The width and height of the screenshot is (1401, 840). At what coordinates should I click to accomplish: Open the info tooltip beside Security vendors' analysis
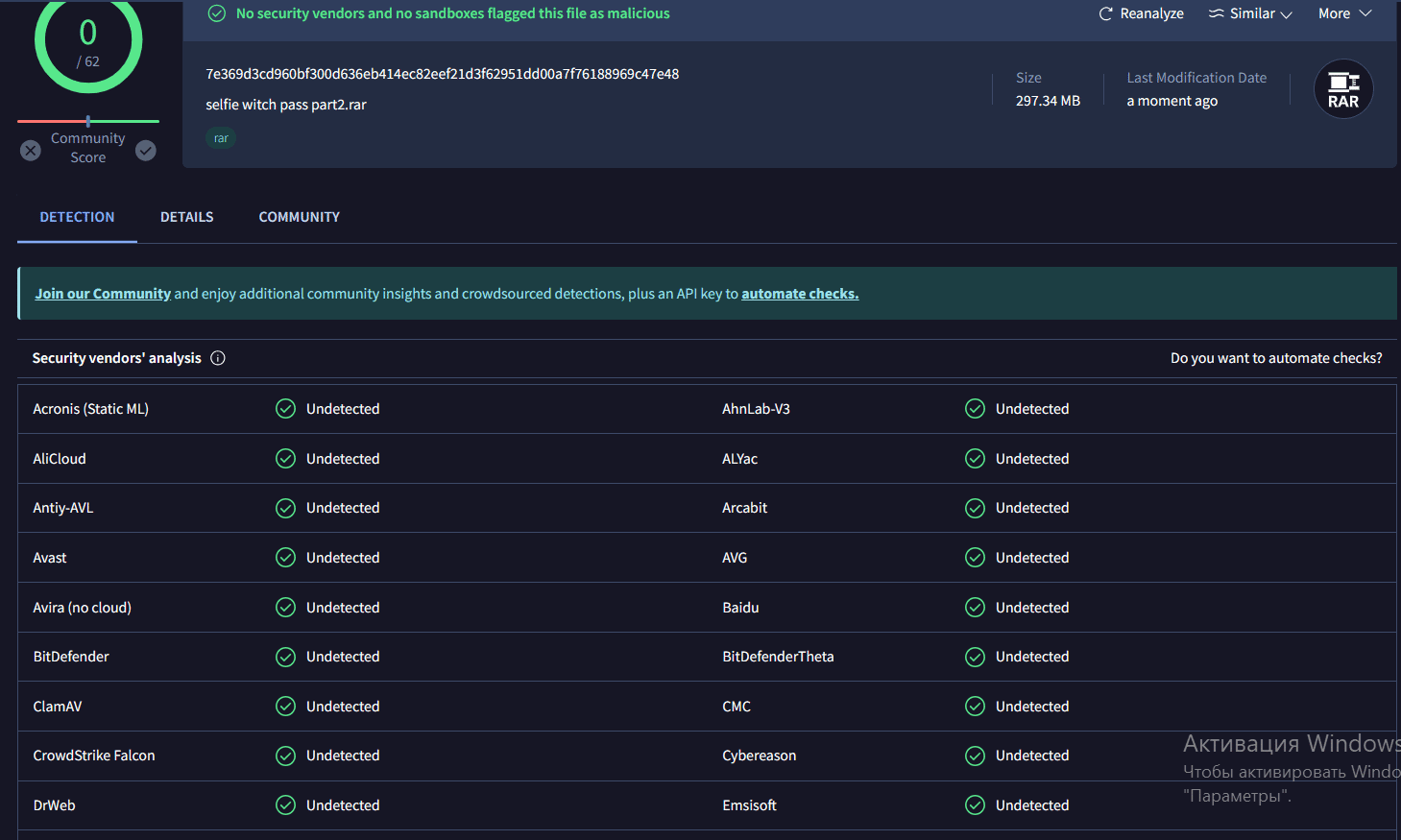point(218,358)
